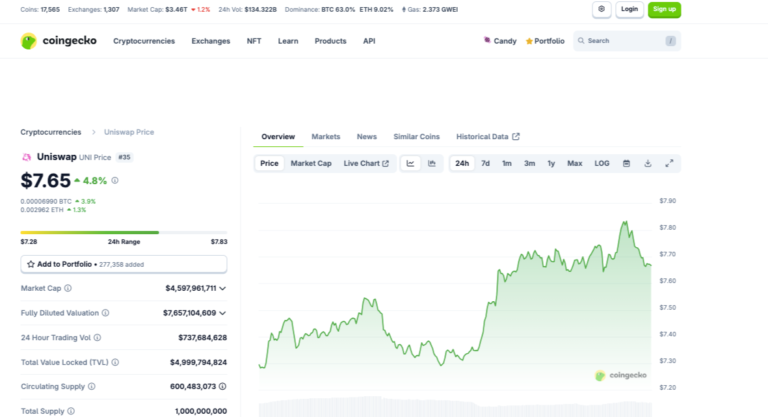Viewport: 768px width, 417px height.
Task: Click the slash shortcut key icon
Action: [x=671, y=41]
